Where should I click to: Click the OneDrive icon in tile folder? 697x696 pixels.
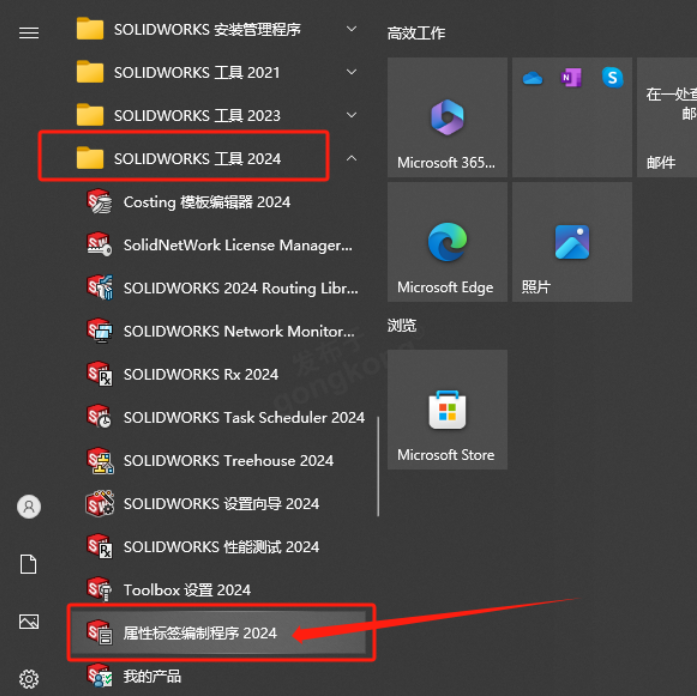coord(533,79)
